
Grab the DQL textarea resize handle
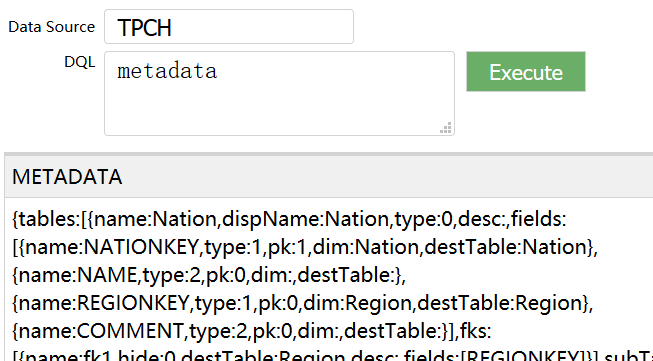coord(446,128)
